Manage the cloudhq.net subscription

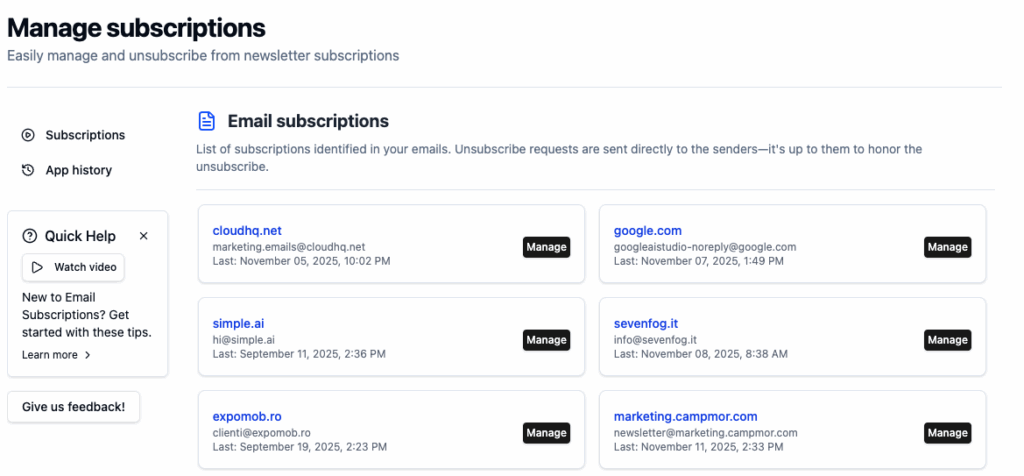(x=546, y=247)
